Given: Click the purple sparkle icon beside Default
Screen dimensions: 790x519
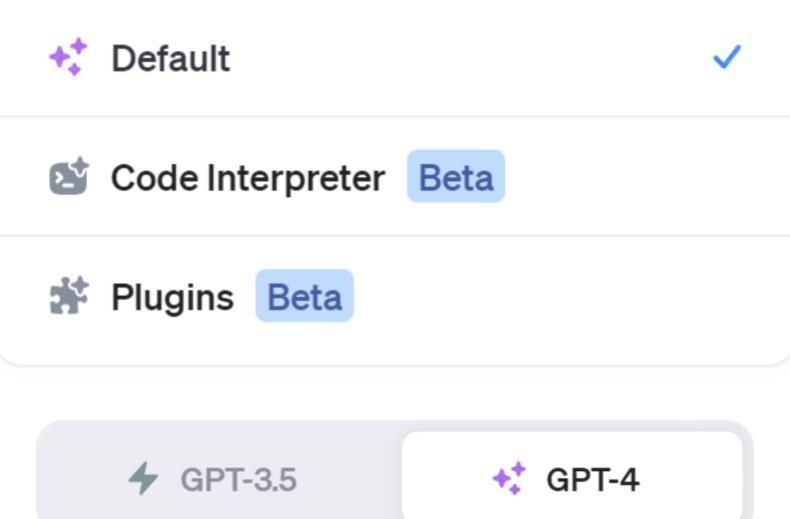Looking at the screenshot, I should pyautogui.click(x=68, y=56).
